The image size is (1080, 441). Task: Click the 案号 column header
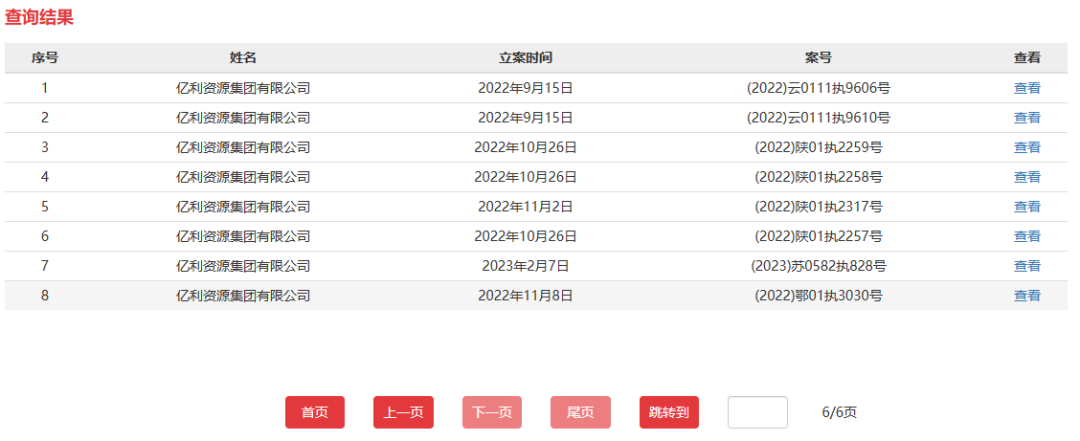pos(818,58)
